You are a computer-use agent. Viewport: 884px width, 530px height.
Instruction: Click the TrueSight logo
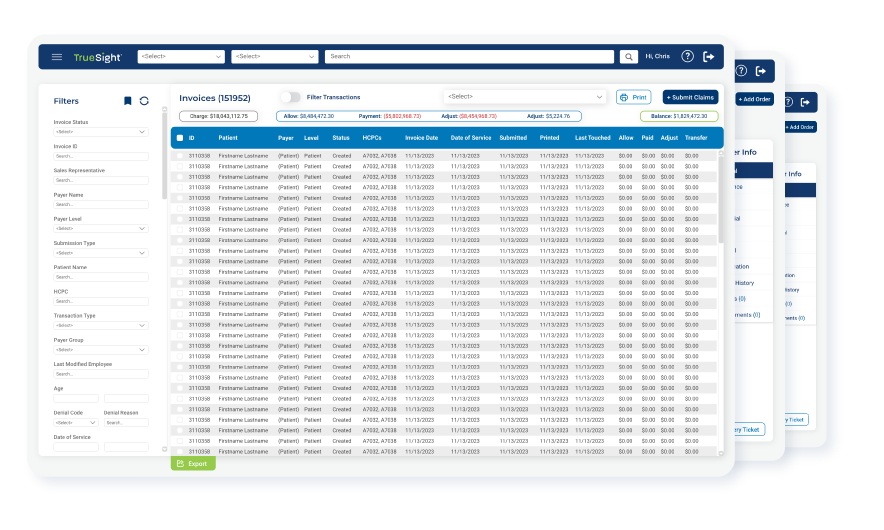(x=97, y=57)
